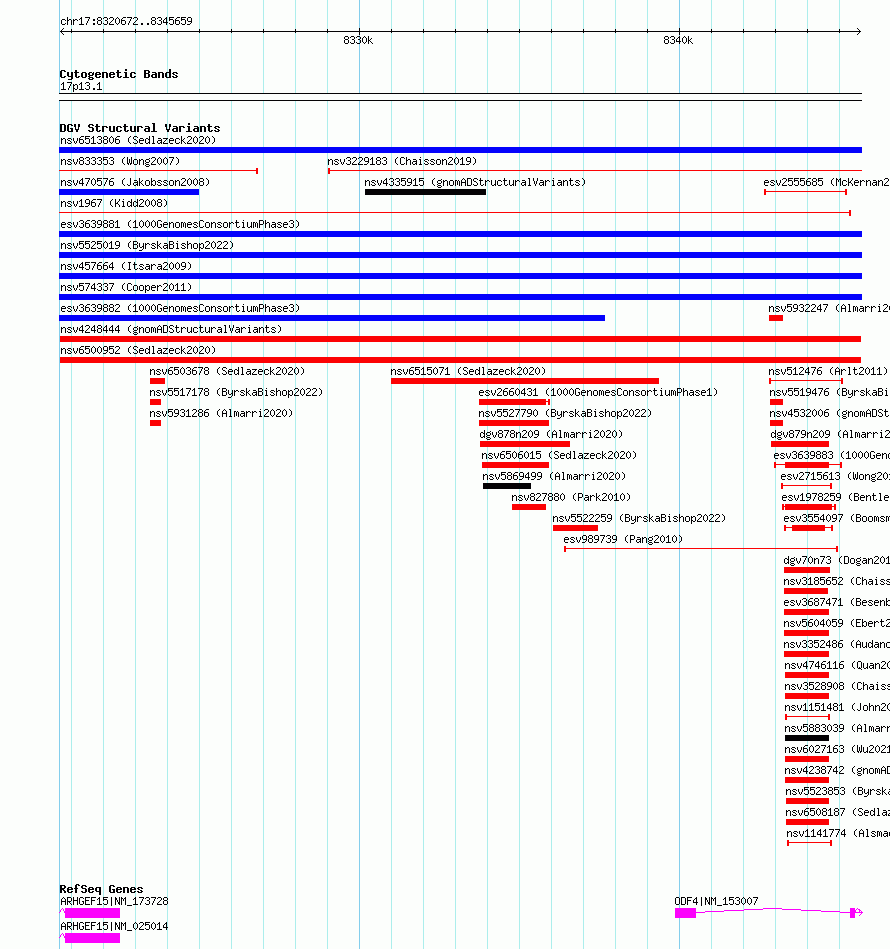Open esv2660431 1000GenomesConsortiumPhase1 variant
Screen dimensions: 890x949
pyautogui.click(x=598, y=392)
